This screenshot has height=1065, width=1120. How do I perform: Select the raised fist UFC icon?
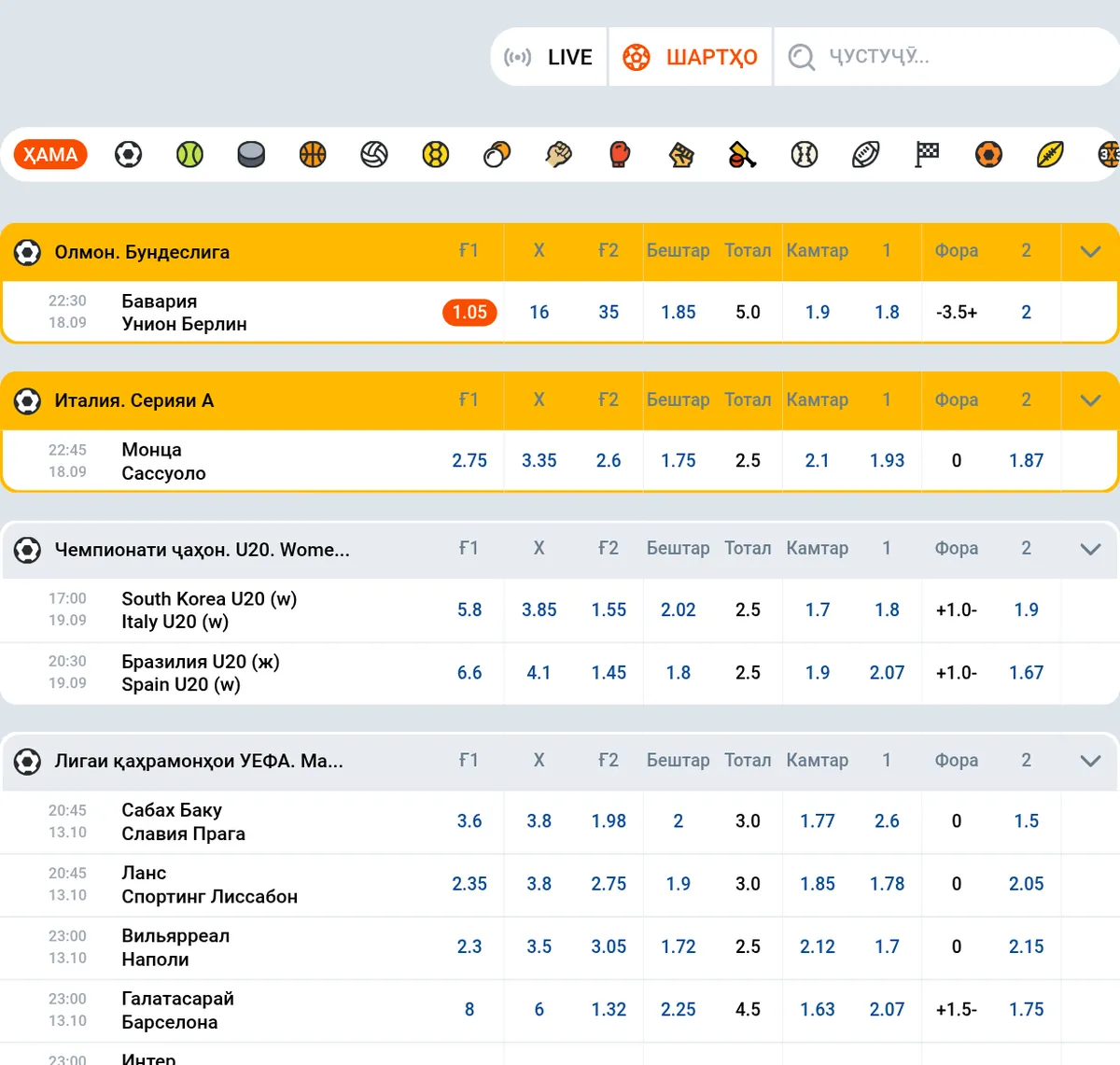[681, 154]
